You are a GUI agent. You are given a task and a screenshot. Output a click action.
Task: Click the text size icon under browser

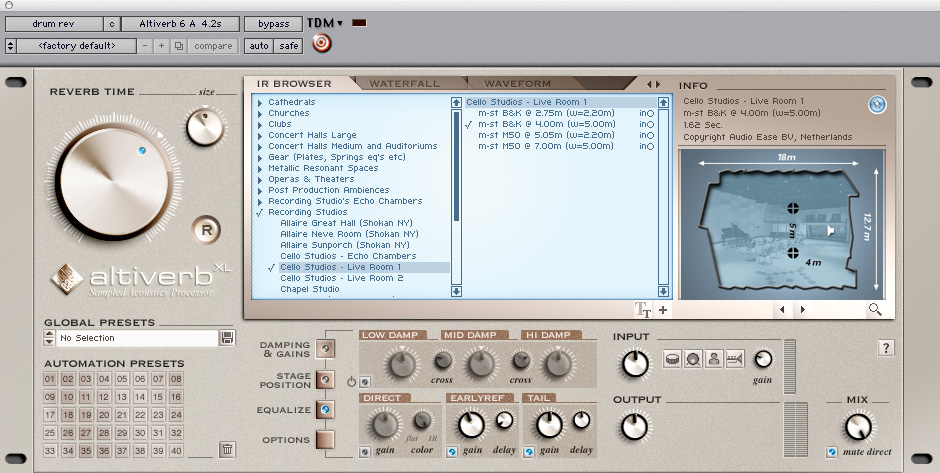[643, 310]
